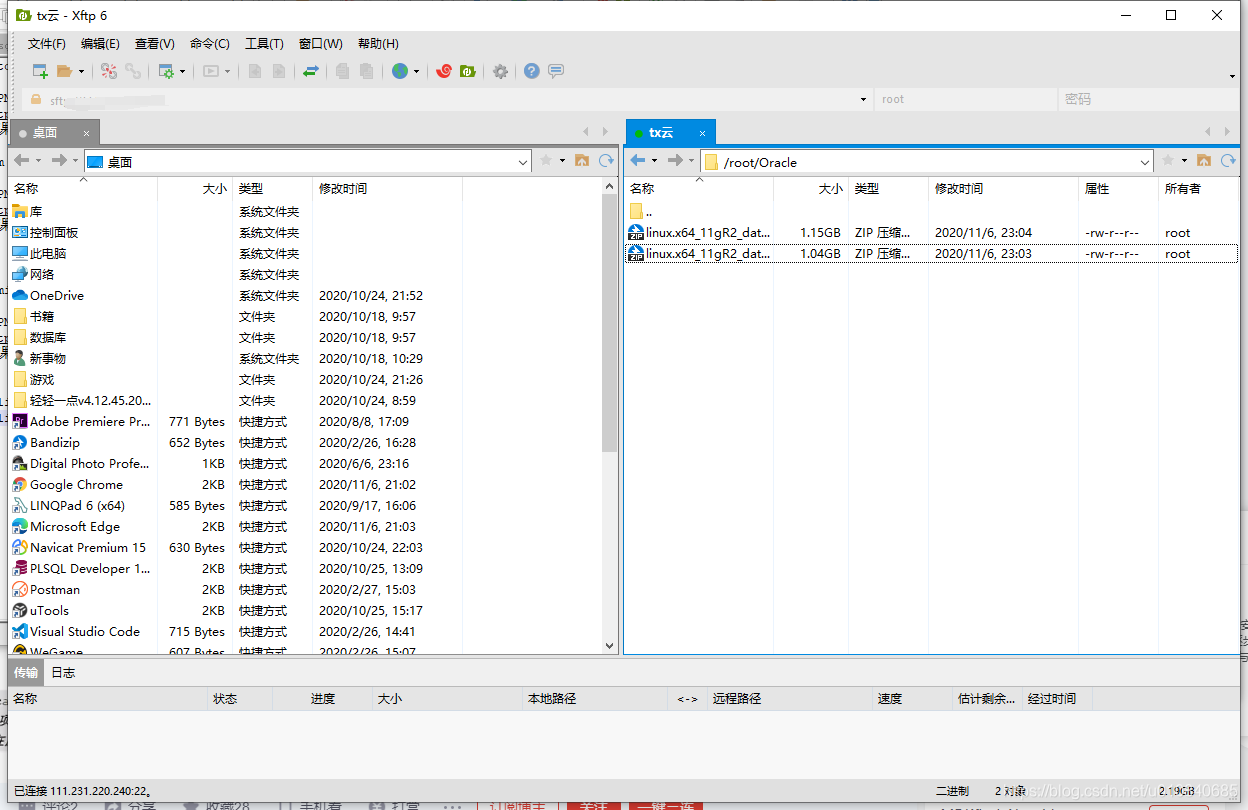Click the local pane vertical scrollbar
The height and width of the screenshot is (810, 1248).
[610, 322]
